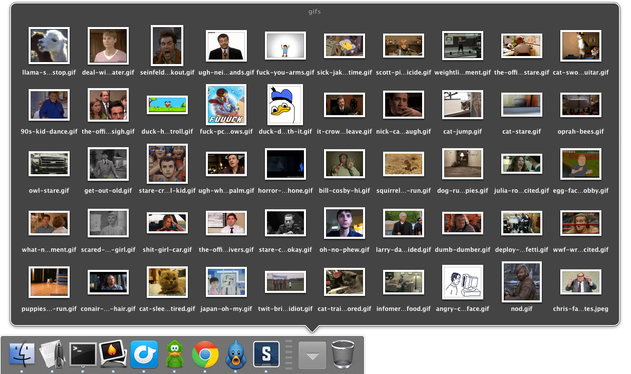Screen dimensions: 631x374
Task: Open deal-wi...ater.gif file
Action: click(x=108, y=45)
